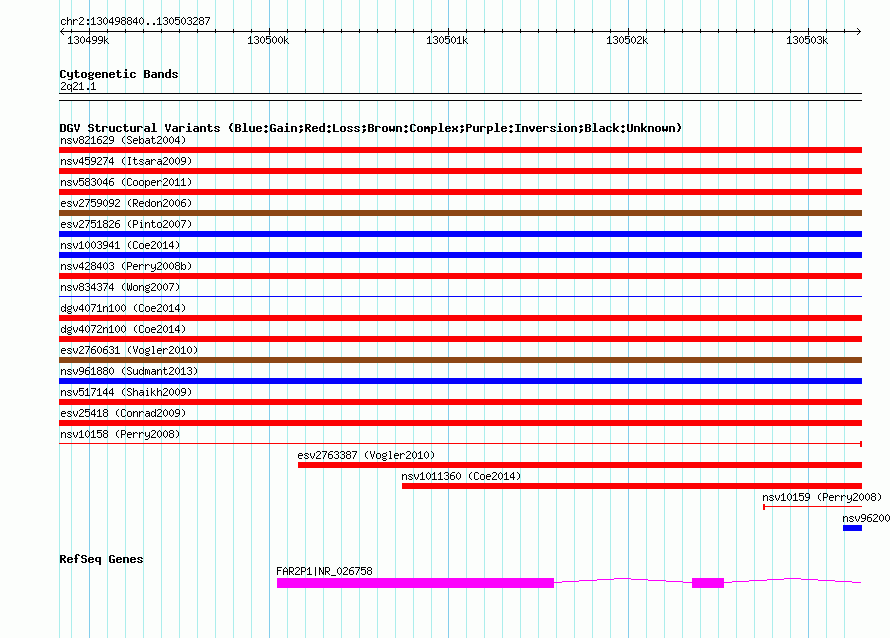Select the dgv4071n100 (Coe2014) label
The image size is (890, 638).
click(123, 308)
